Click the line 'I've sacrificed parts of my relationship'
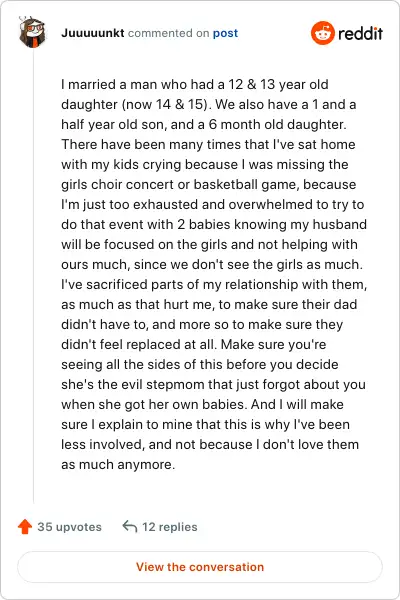Viewport: 400px width, 600px height. (214, 284)
